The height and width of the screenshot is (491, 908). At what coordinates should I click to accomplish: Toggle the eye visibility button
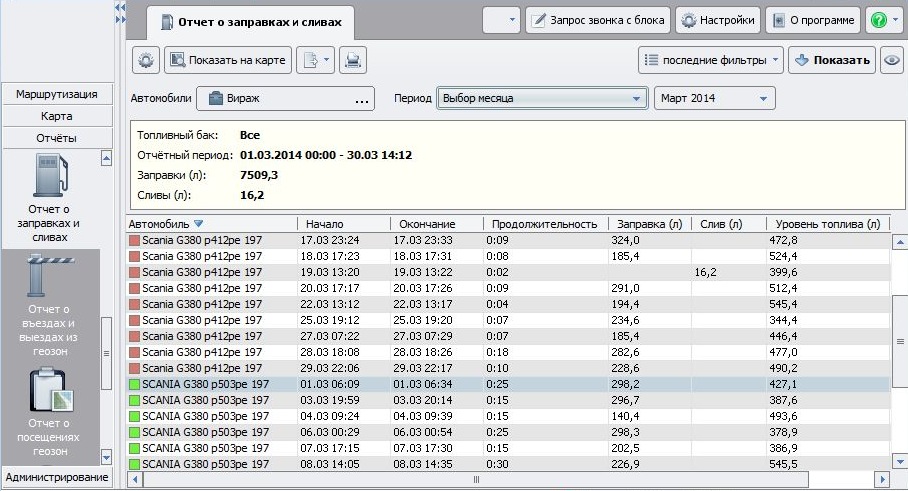pyautogui.click(x=892, y=60)
